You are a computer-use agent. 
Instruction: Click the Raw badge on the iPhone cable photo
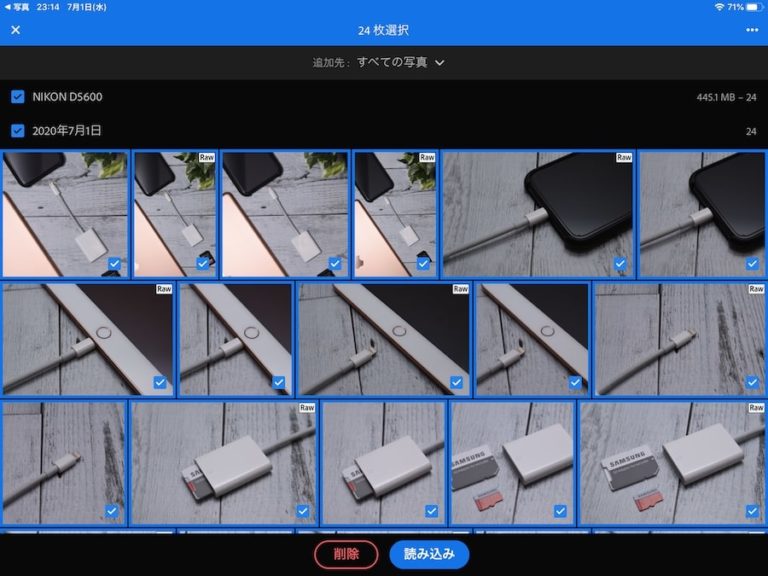pyautogui.click(x=624, y=157)
